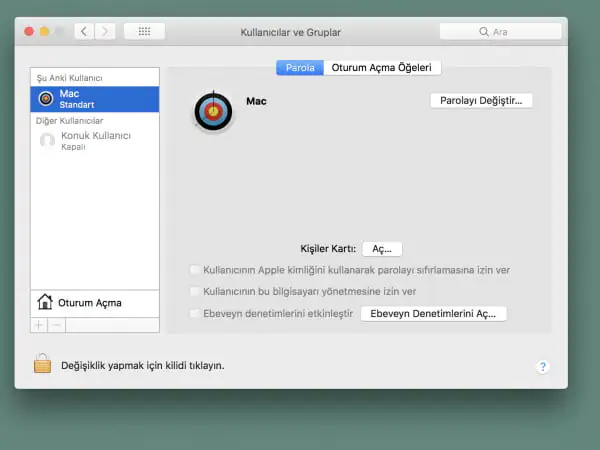Click the magnifier icon in search field
This screenshot has width=600, height=450.
(484, 32)
